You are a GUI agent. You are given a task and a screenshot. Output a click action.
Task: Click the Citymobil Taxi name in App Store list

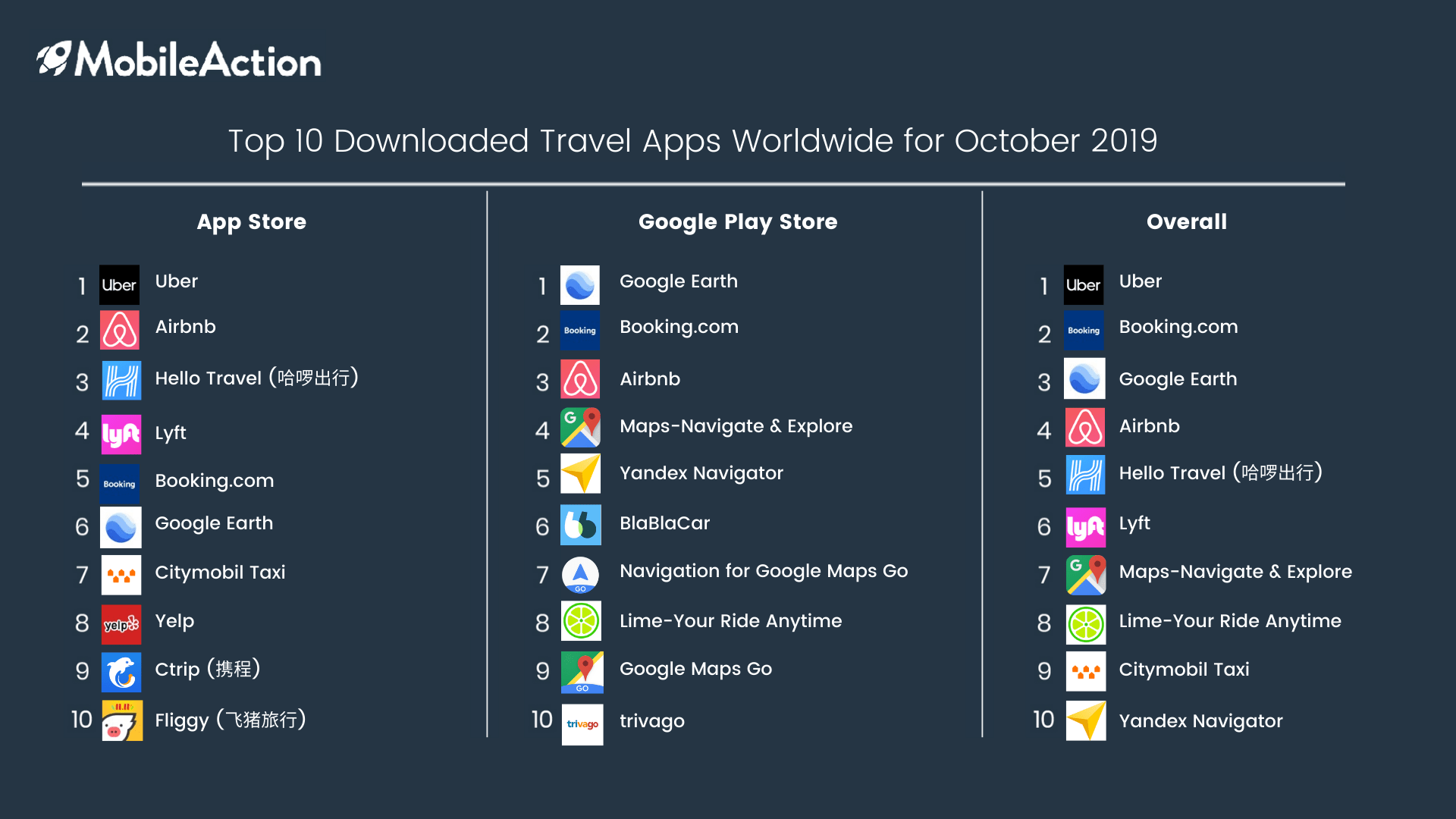221,573
